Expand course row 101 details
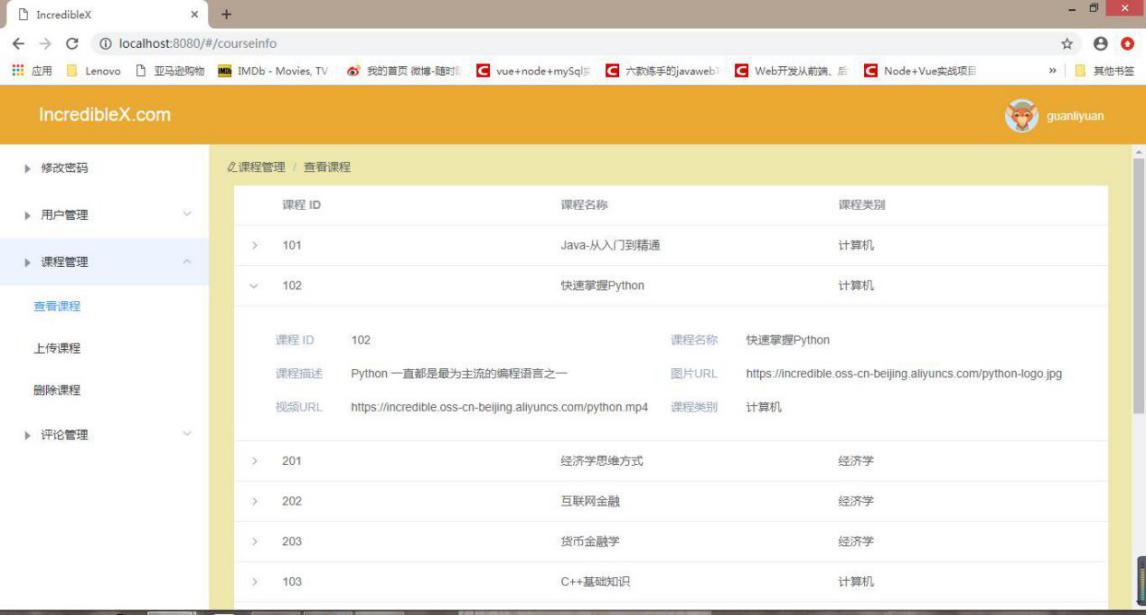Image resolution: width=1146 pixels, height=615 pixels. click(255, 246)
